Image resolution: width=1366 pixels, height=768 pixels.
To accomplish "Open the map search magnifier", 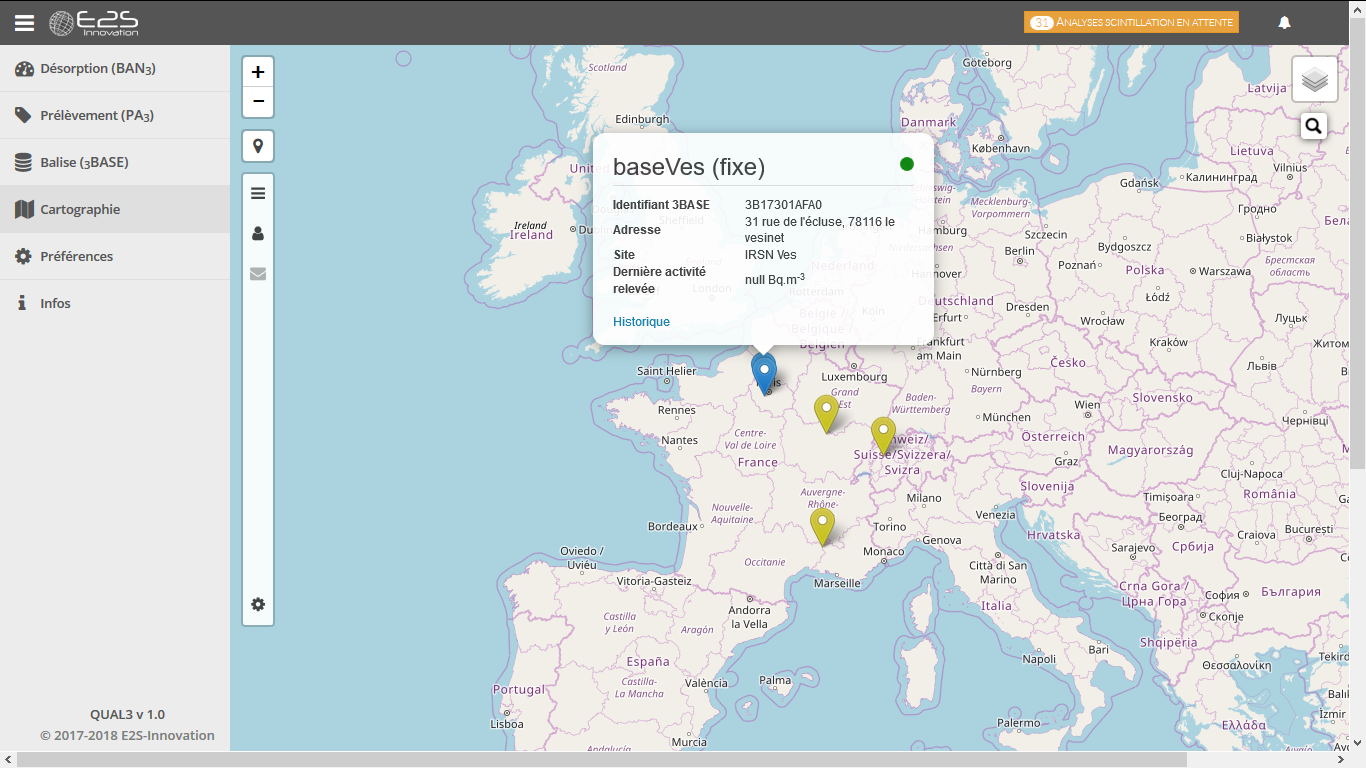I will click(x=1314, y=126).
